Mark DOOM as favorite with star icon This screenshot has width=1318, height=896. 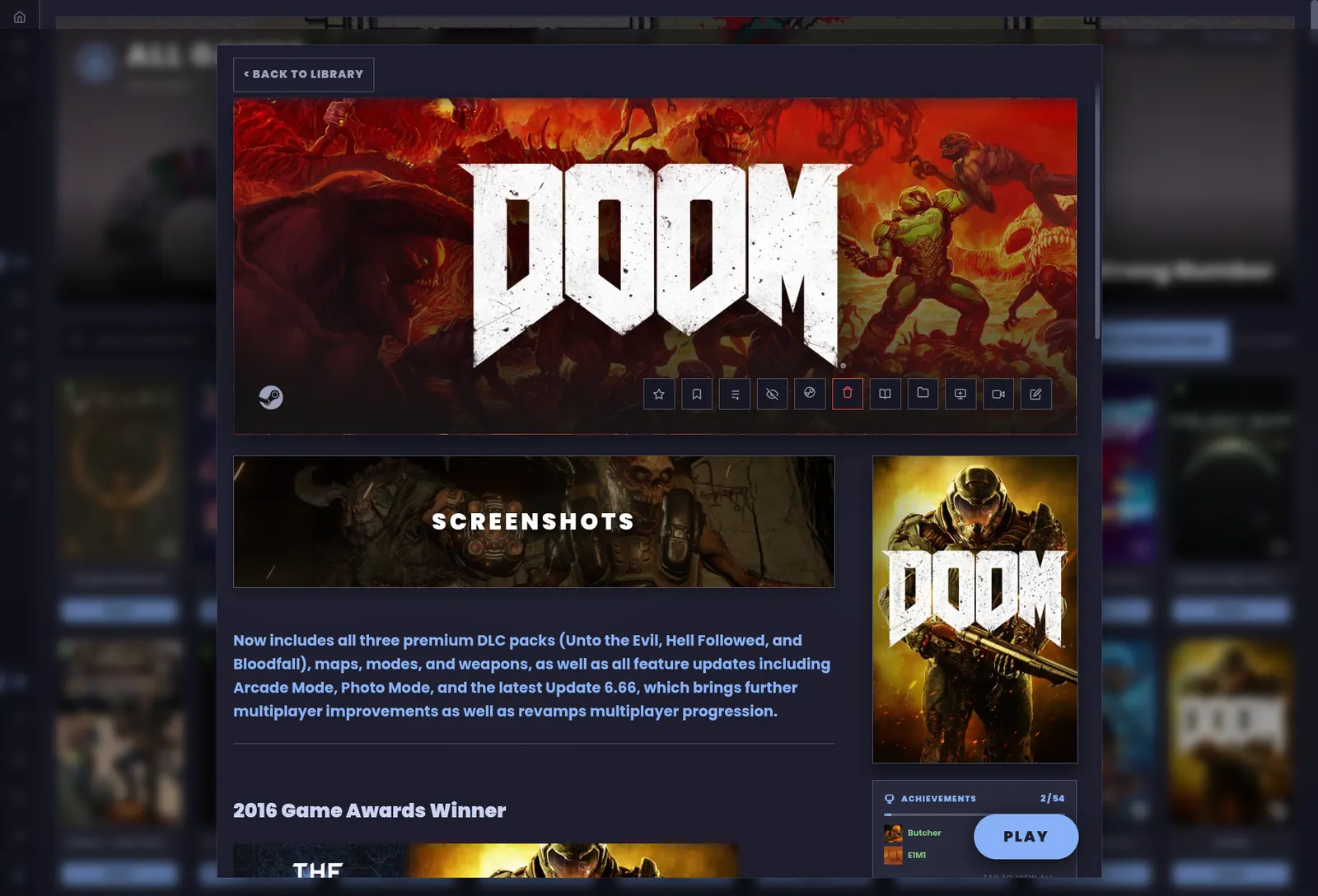pos(659,394)
